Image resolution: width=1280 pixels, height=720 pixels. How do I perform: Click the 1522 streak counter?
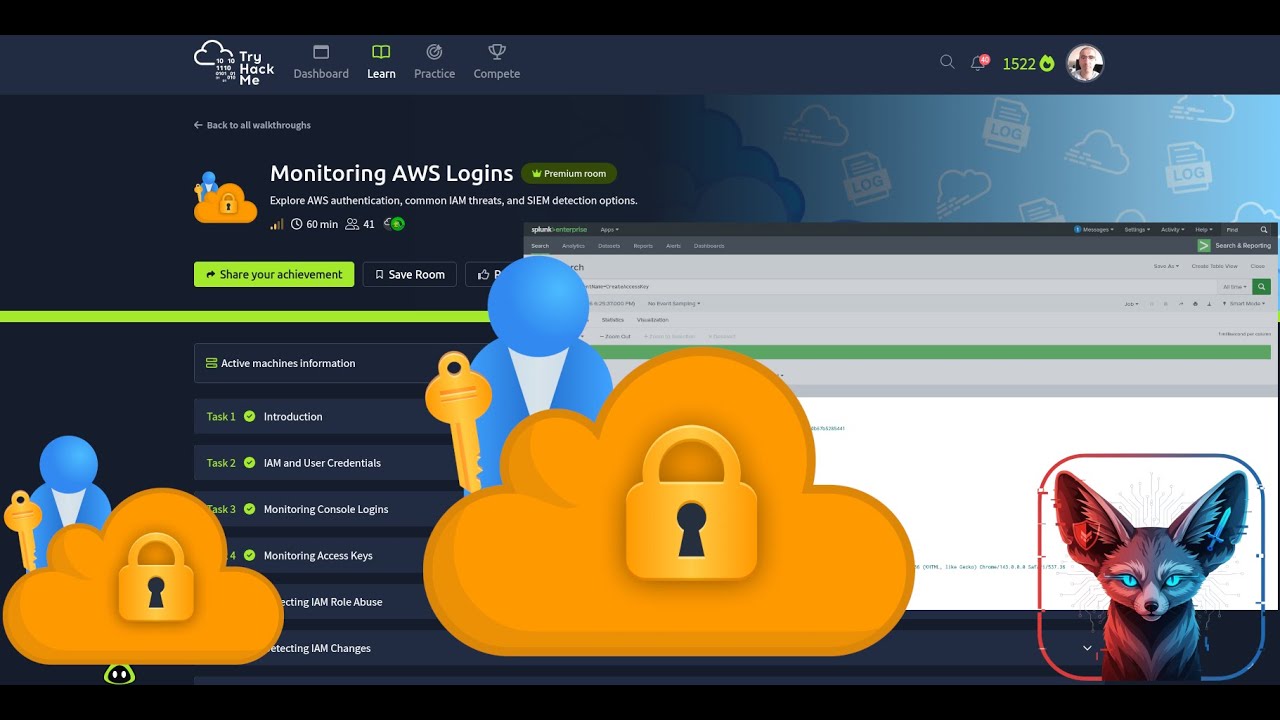click(1028, 64)
